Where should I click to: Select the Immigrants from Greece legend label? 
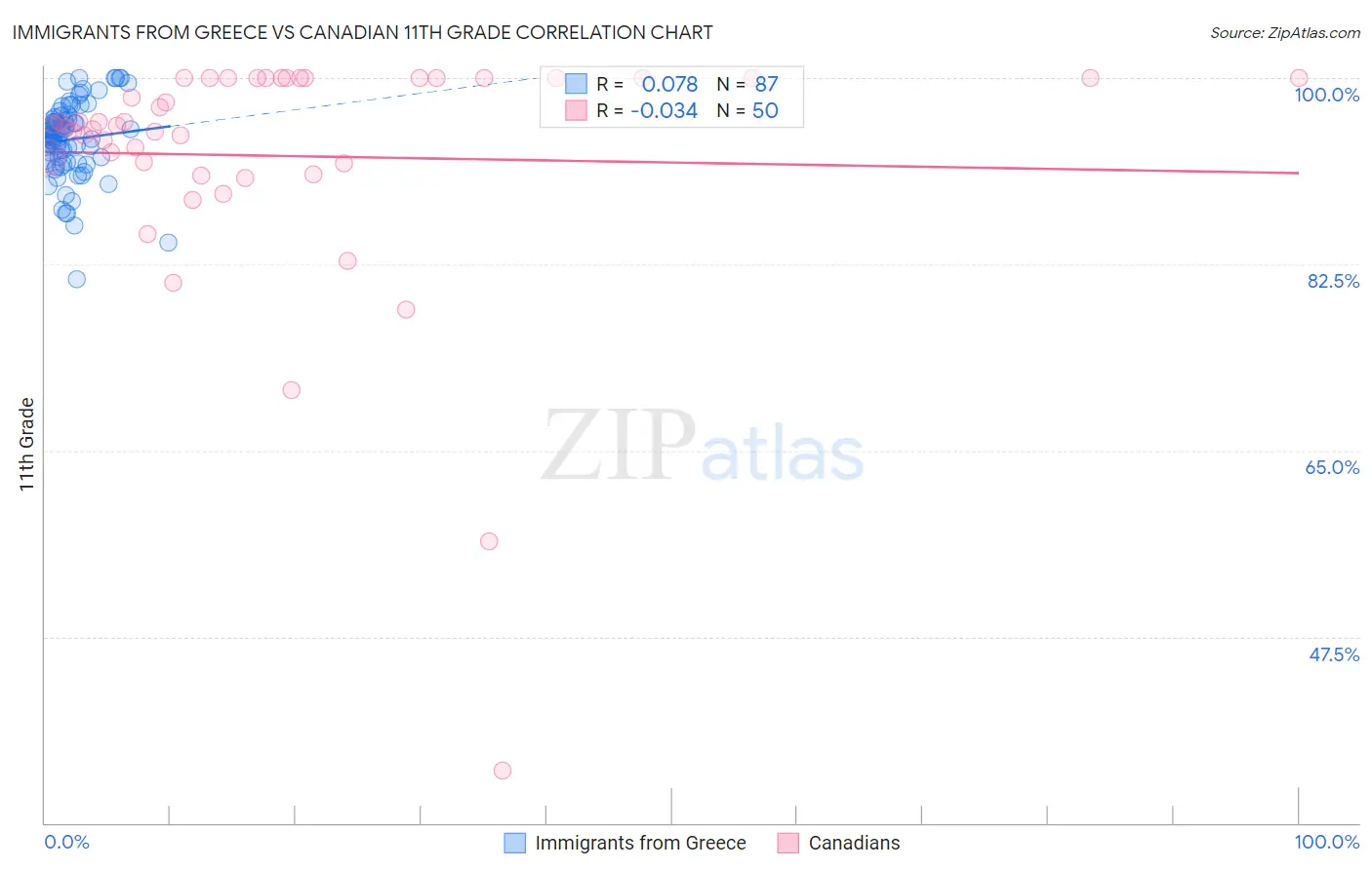(640, 843)
